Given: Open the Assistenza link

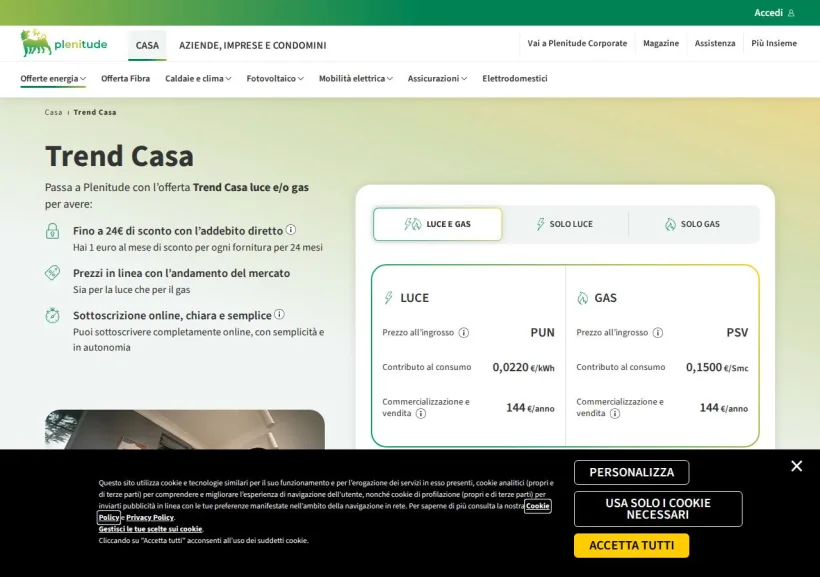Looking at the screenshot, I should pos(715,43).
